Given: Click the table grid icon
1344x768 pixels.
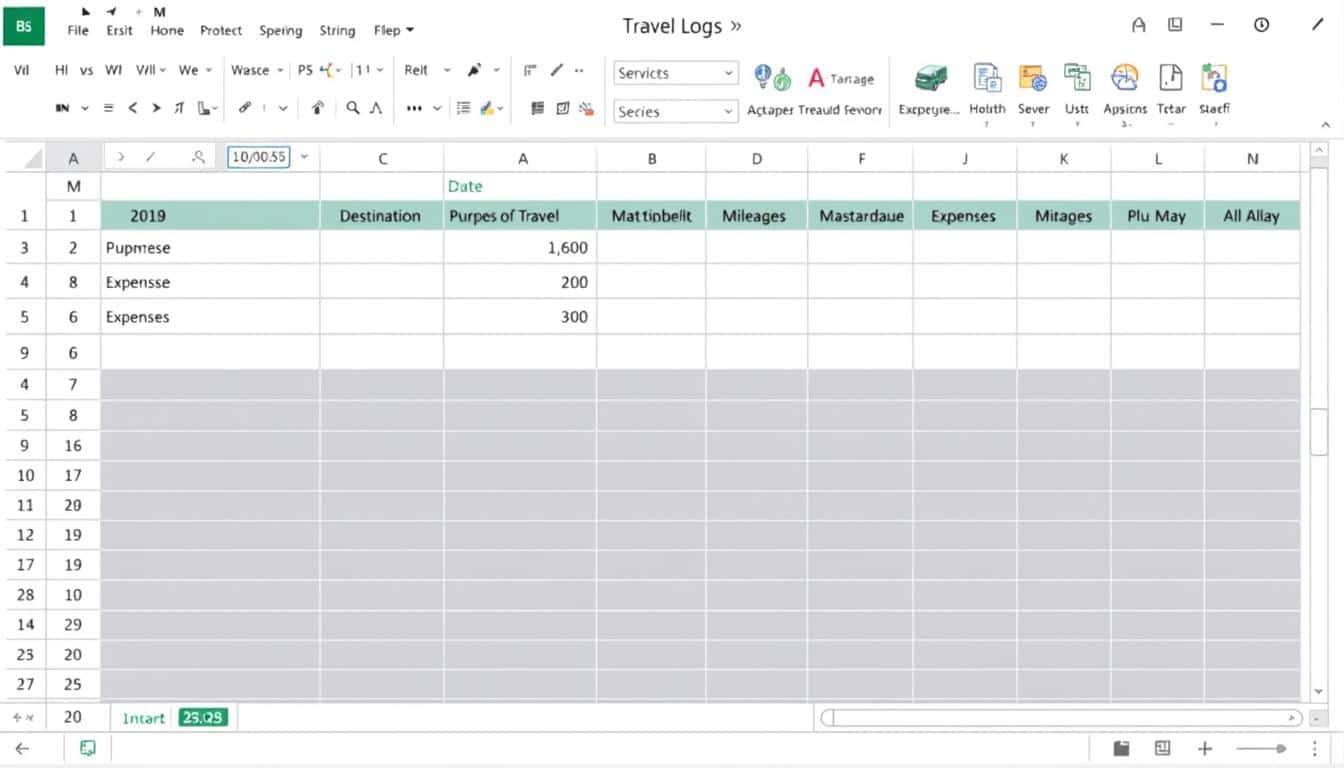Looking at the screenshot, I should 538,108.
